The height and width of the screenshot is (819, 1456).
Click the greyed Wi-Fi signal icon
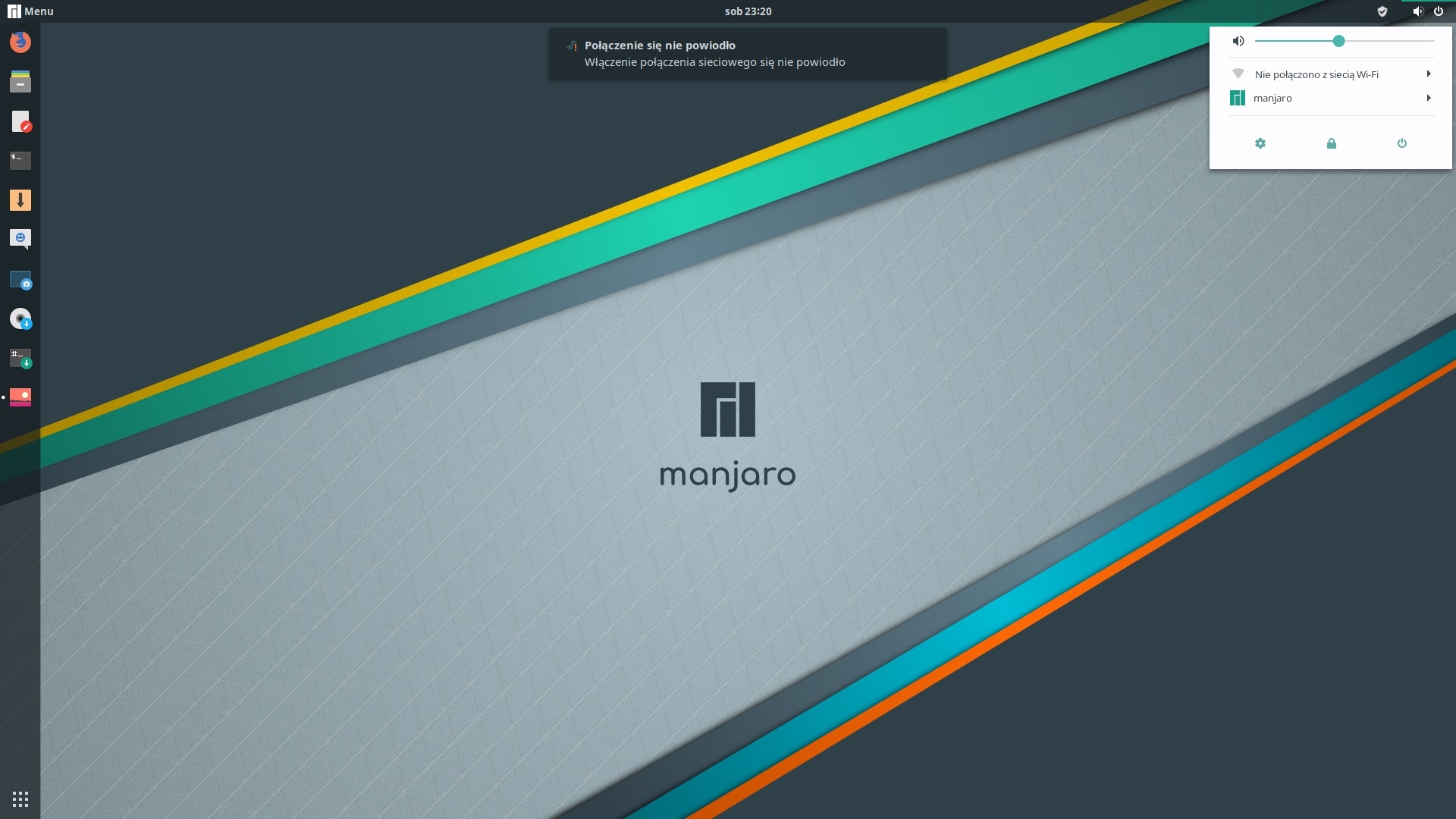click(1238, 74)
